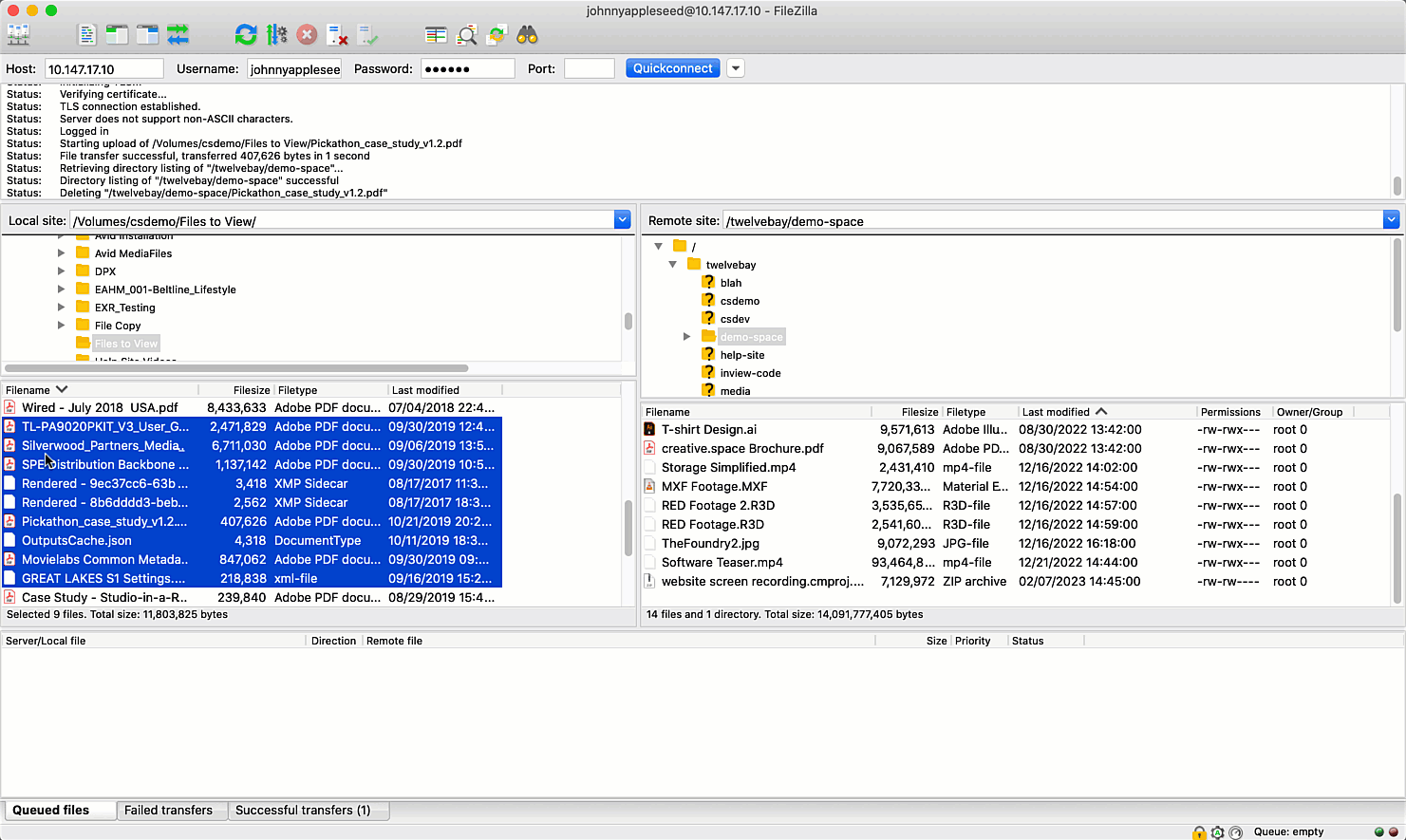This screenshot has height=840, width=1406.
Task: Click the automatic transfer type gear icon
Action: tap(1218, 832)
